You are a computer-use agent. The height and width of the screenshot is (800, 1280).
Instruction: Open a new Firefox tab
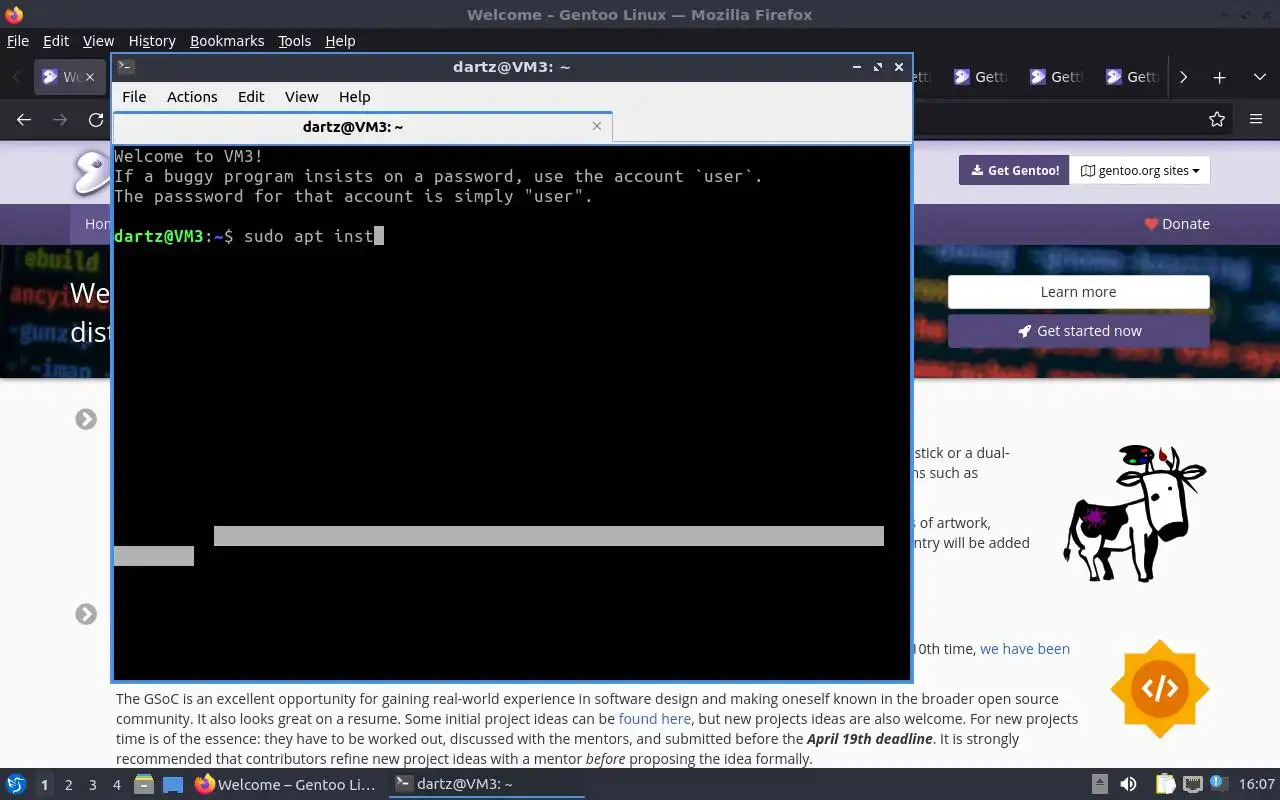coord(1219,77)
